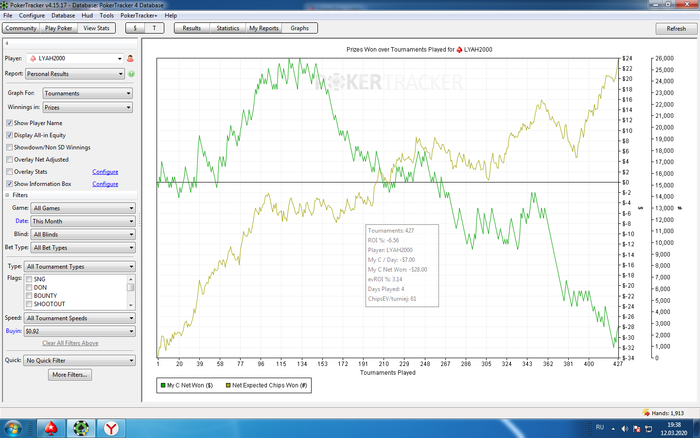Open the PokerTracker+ menu
Viewport: 700px width, 438px height.
click(138, 15)
